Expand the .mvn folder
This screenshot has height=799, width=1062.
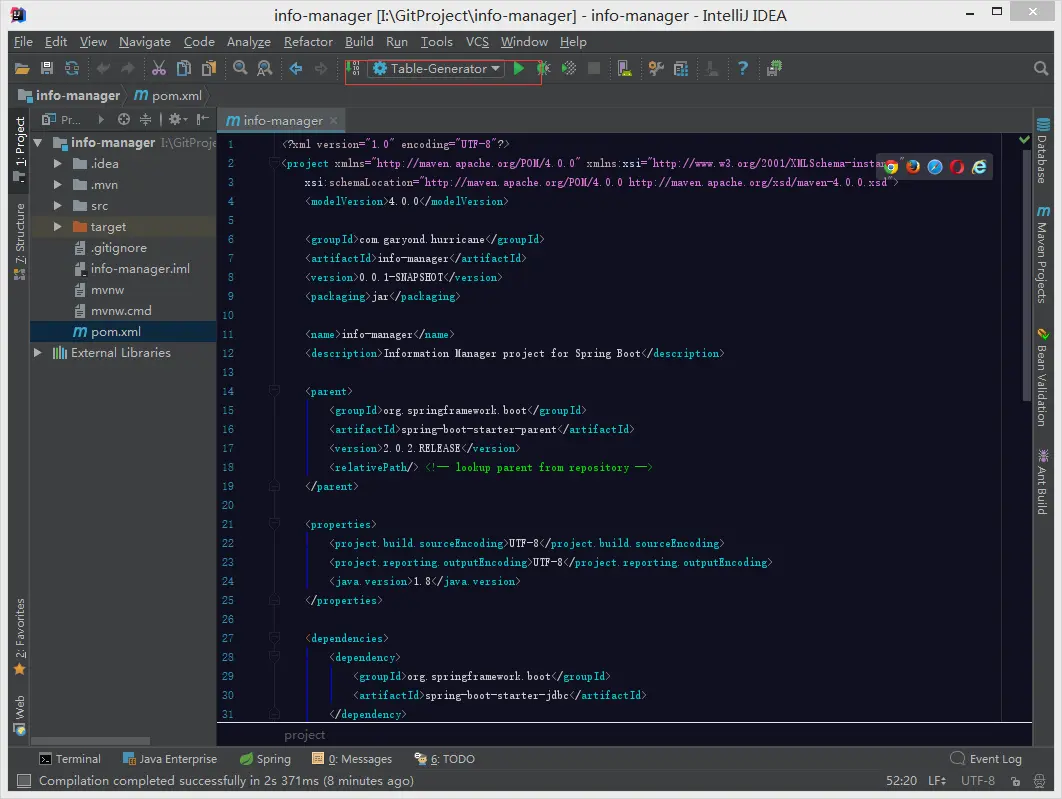coord(58,185)
